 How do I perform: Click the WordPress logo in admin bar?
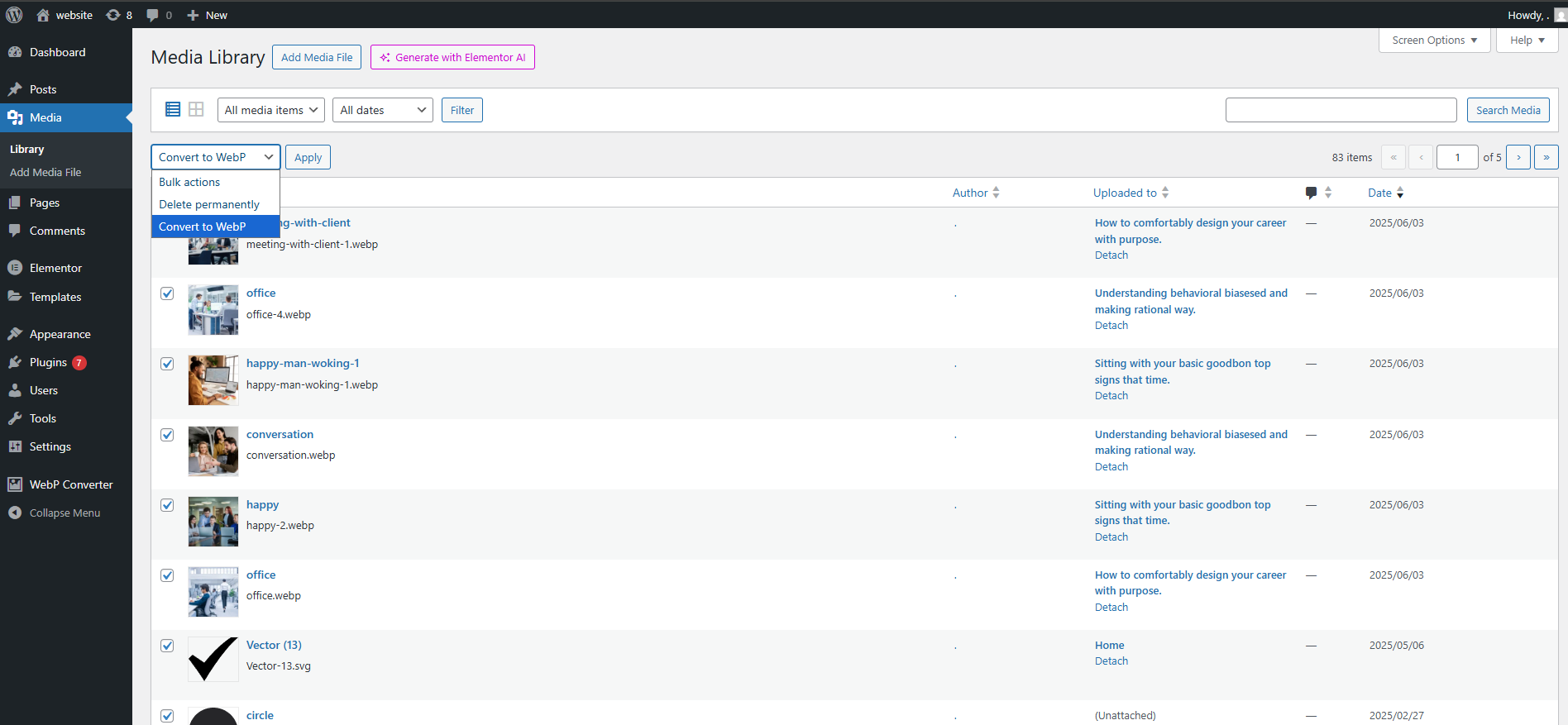click(14, 15)
